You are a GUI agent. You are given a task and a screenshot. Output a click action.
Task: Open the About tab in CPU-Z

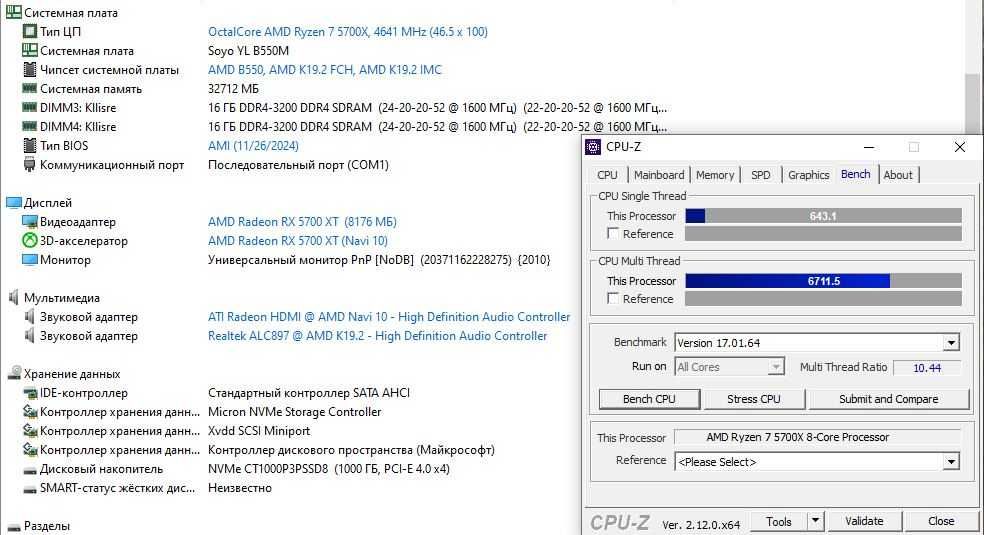pyautogui.click(x=898, y=175)
